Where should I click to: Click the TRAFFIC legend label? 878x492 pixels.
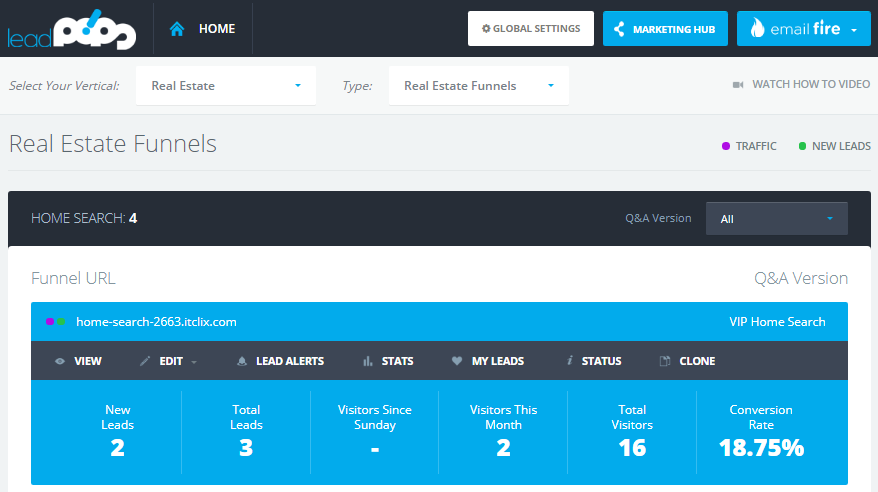click(756, 146)
